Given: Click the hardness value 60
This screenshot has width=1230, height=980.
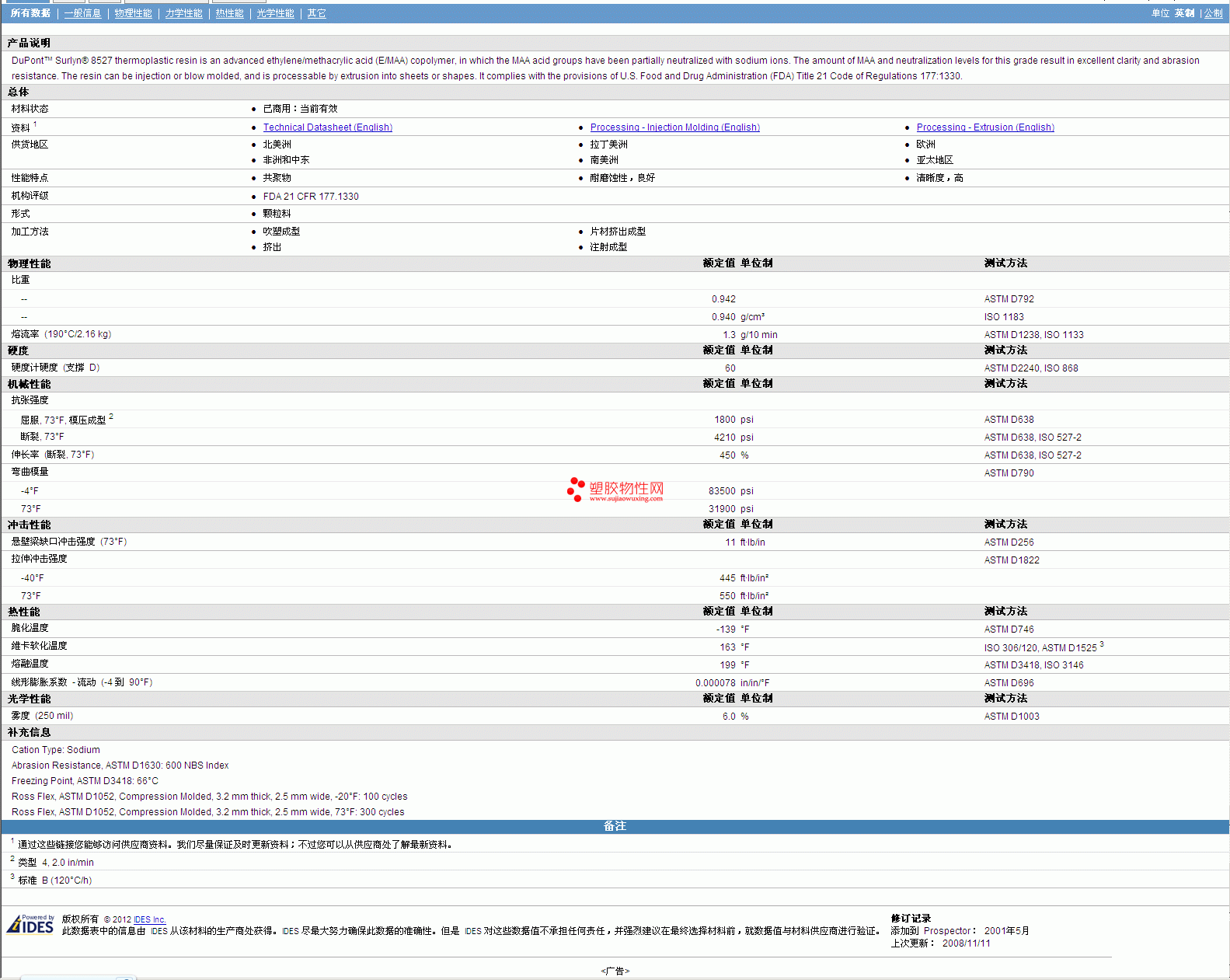Looking at the screenshot, I should pos(730,368).
